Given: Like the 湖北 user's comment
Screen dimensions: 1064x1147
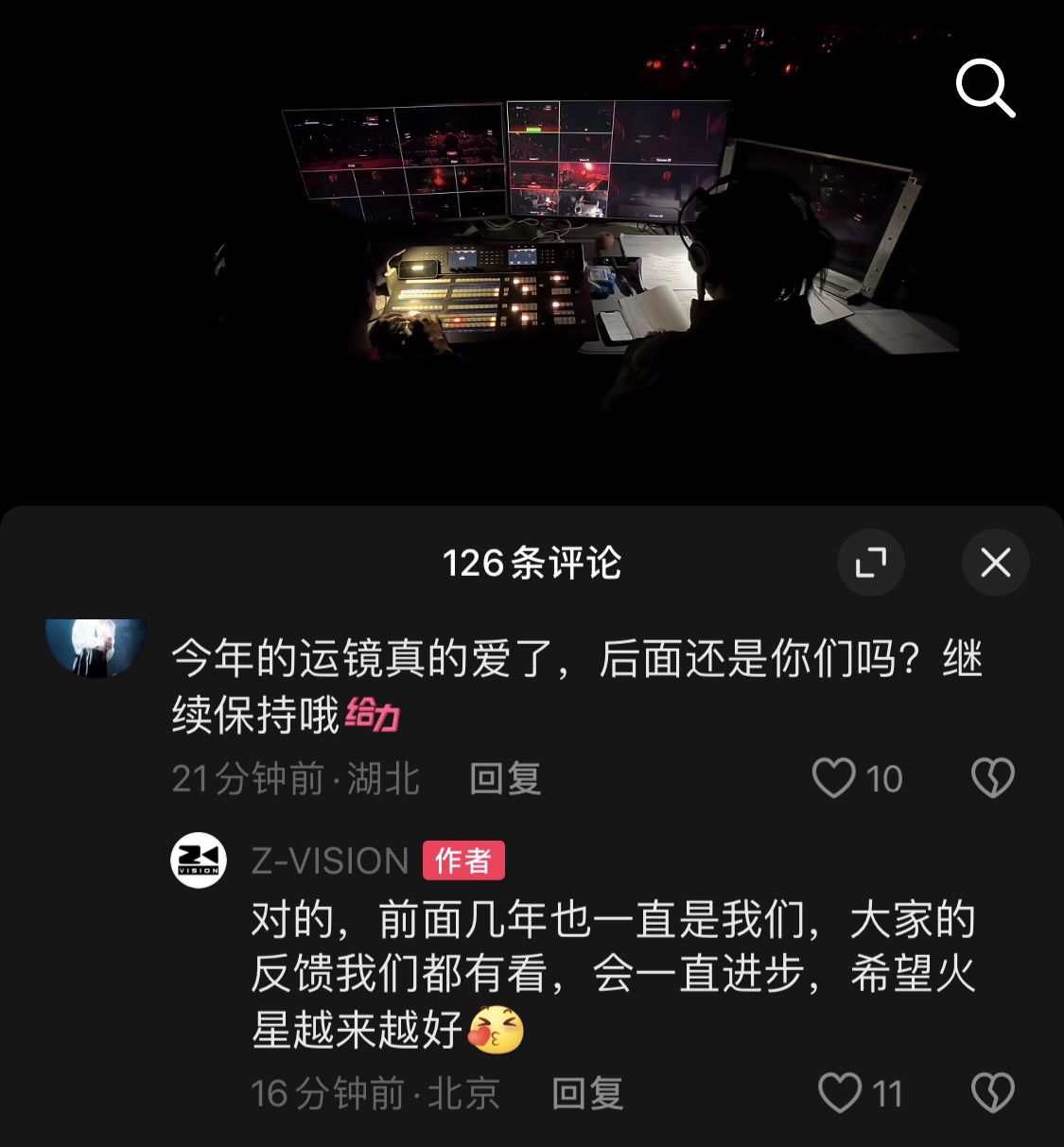Looking at the screenshot, I should click(x=834, y=779).
